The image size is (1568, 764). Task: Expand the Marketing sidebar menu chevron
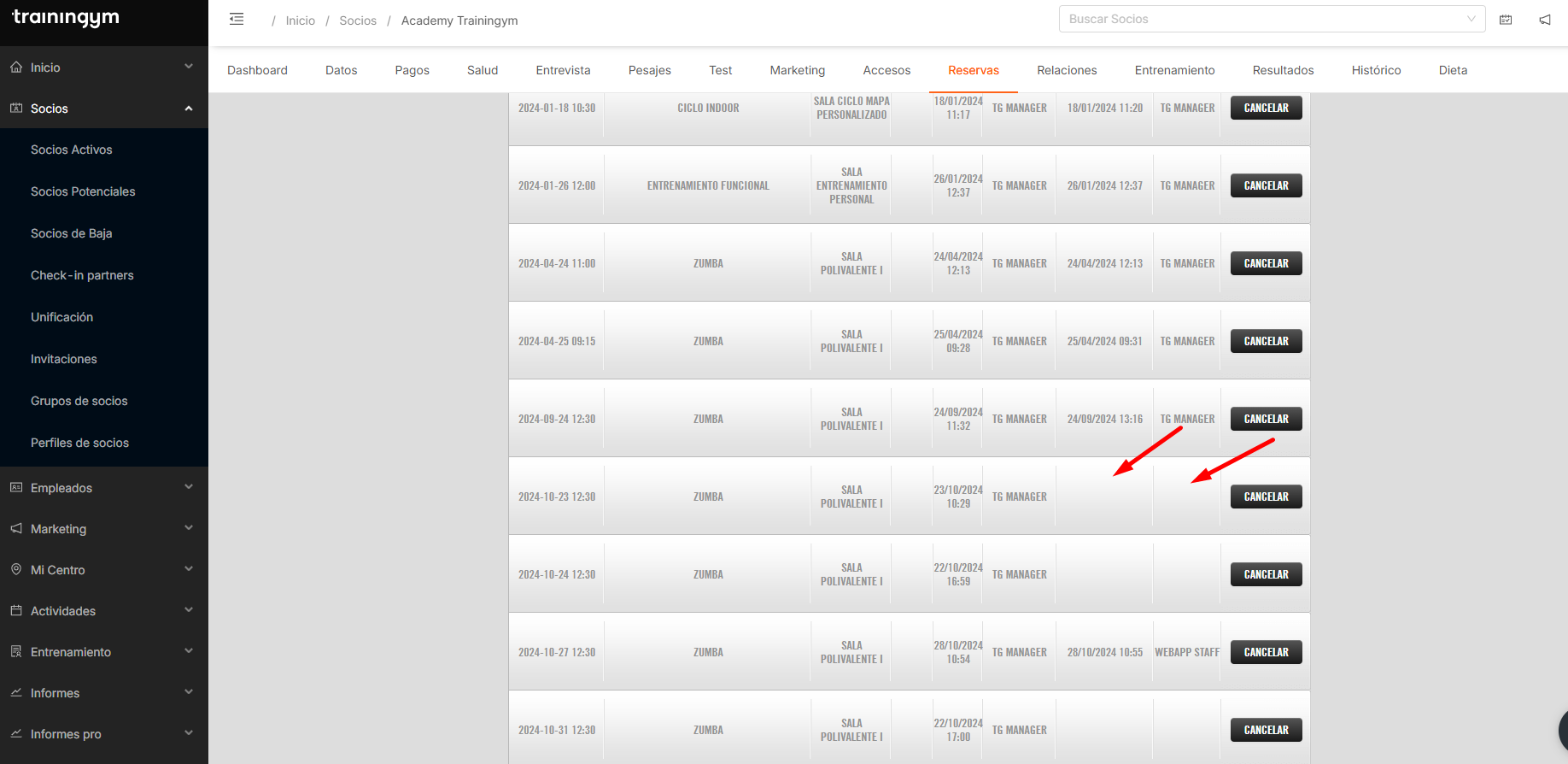tap(189, 528)
